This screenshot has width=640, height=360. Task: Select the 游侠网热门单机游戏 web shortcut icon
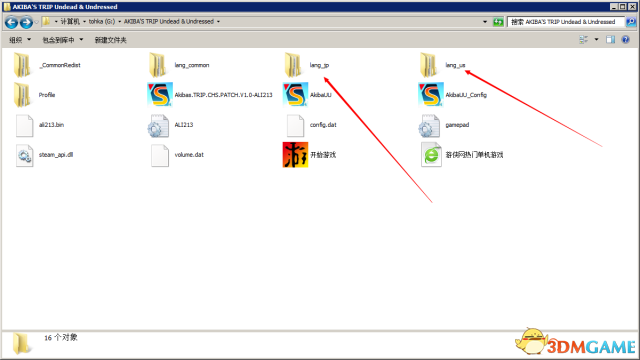431,155
